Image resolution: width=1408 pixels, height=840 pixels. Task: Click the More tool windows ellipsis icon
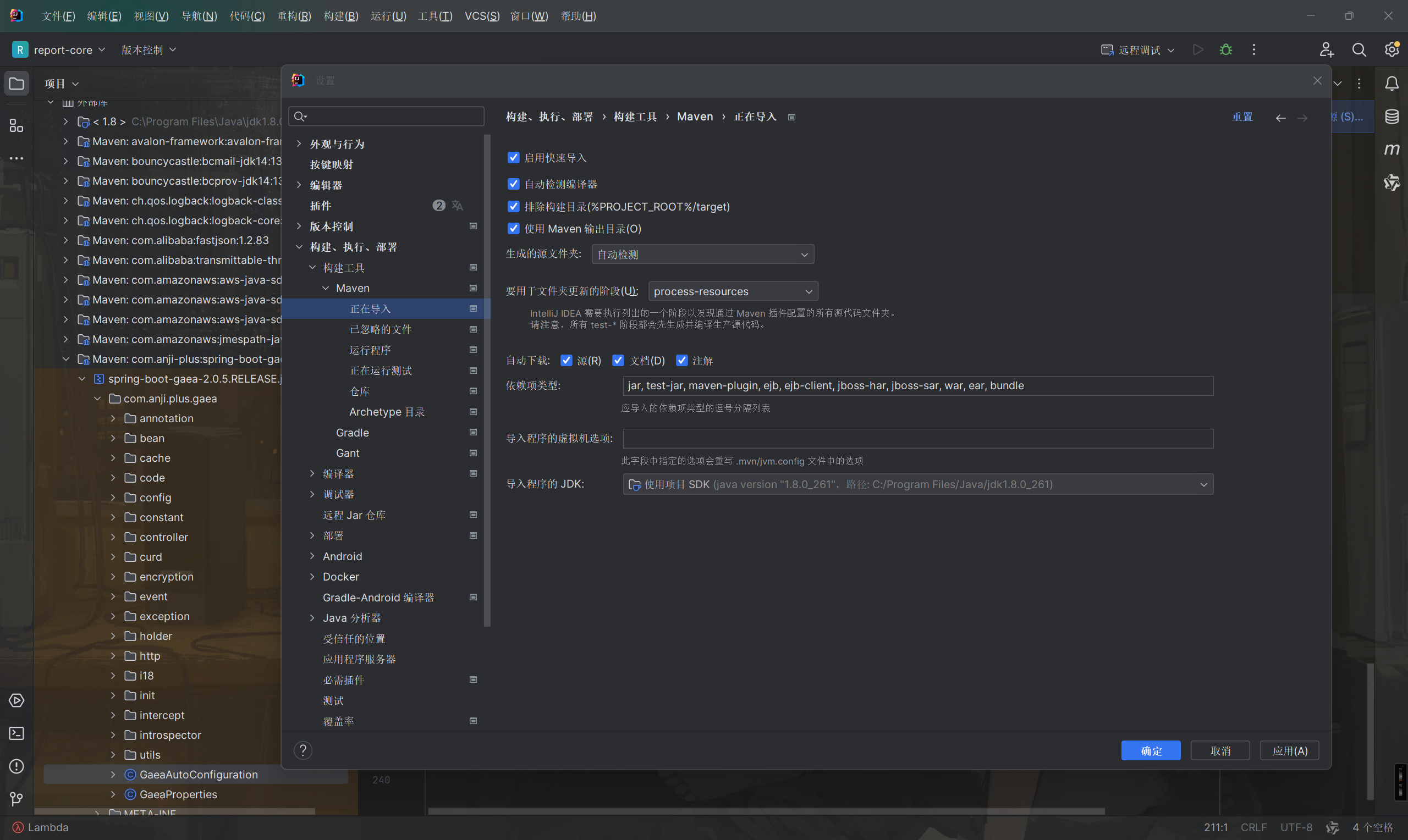(x=16, y=158)
